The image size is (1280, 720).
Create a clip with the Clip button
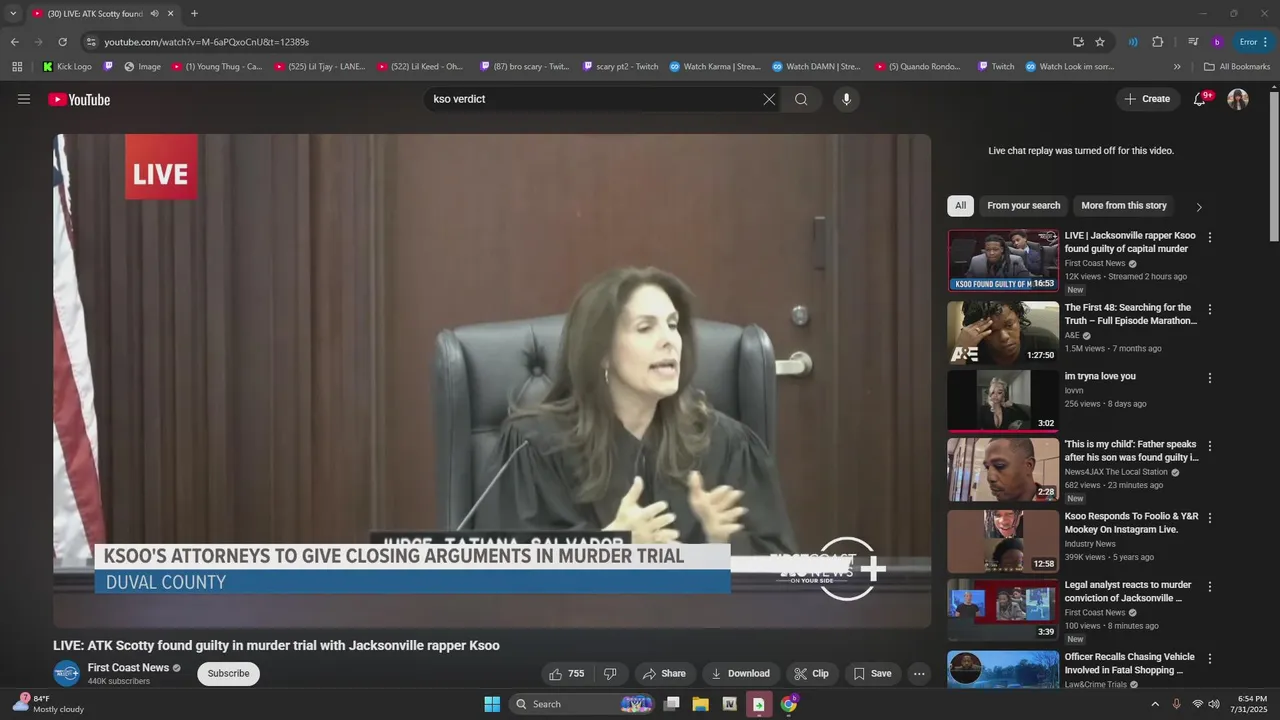point(811,673)
